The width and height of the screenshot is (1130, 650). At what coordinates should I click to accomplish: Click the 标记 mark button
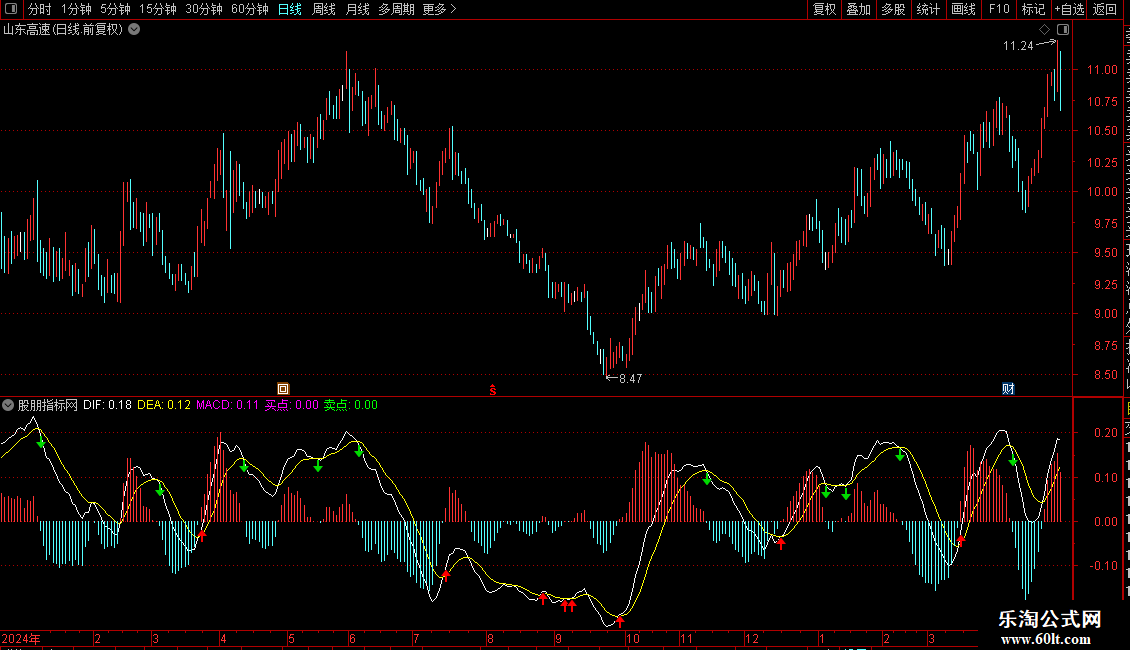[x=1033, y=9]
